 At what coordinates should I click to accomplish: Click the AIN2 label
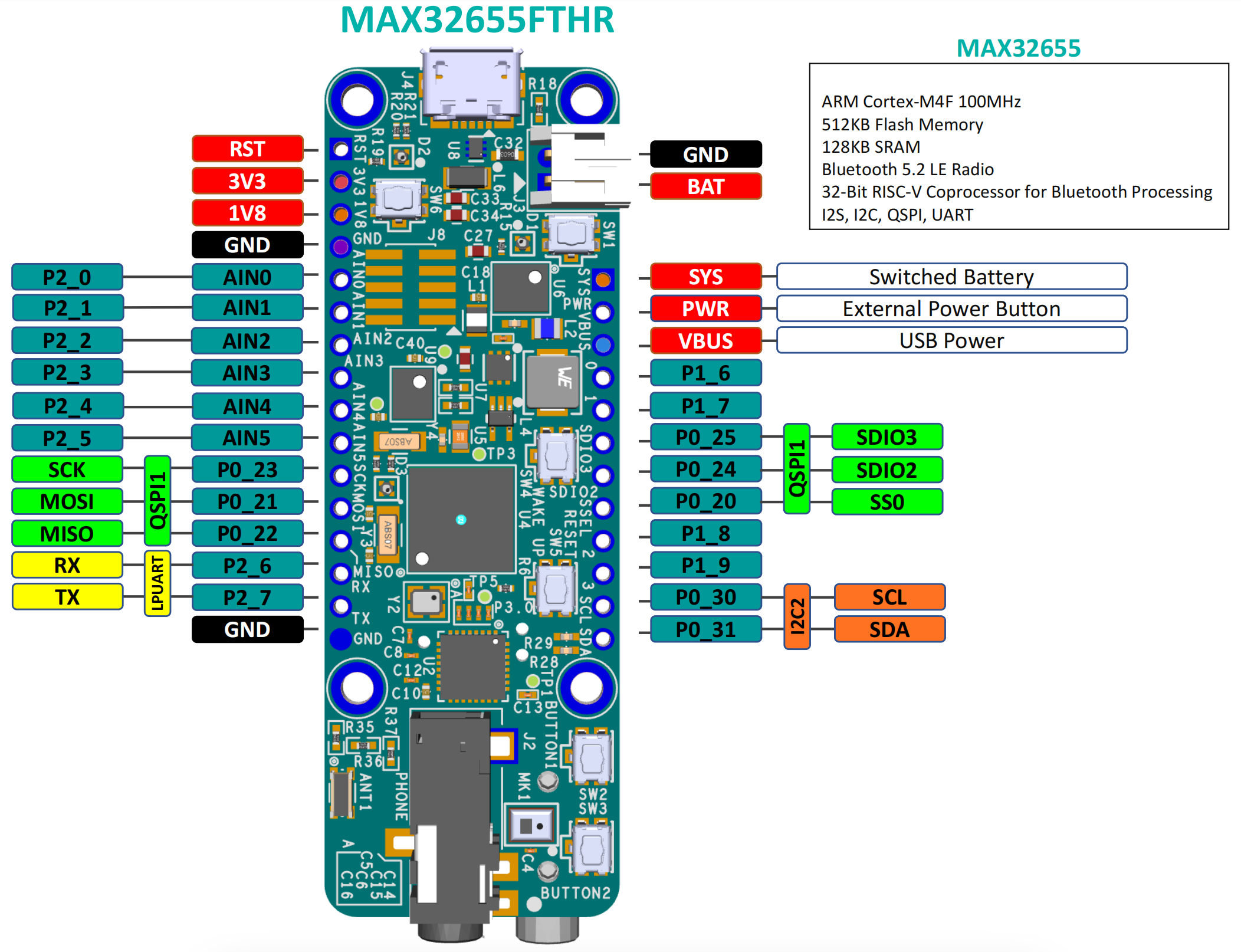pos(247,340)
